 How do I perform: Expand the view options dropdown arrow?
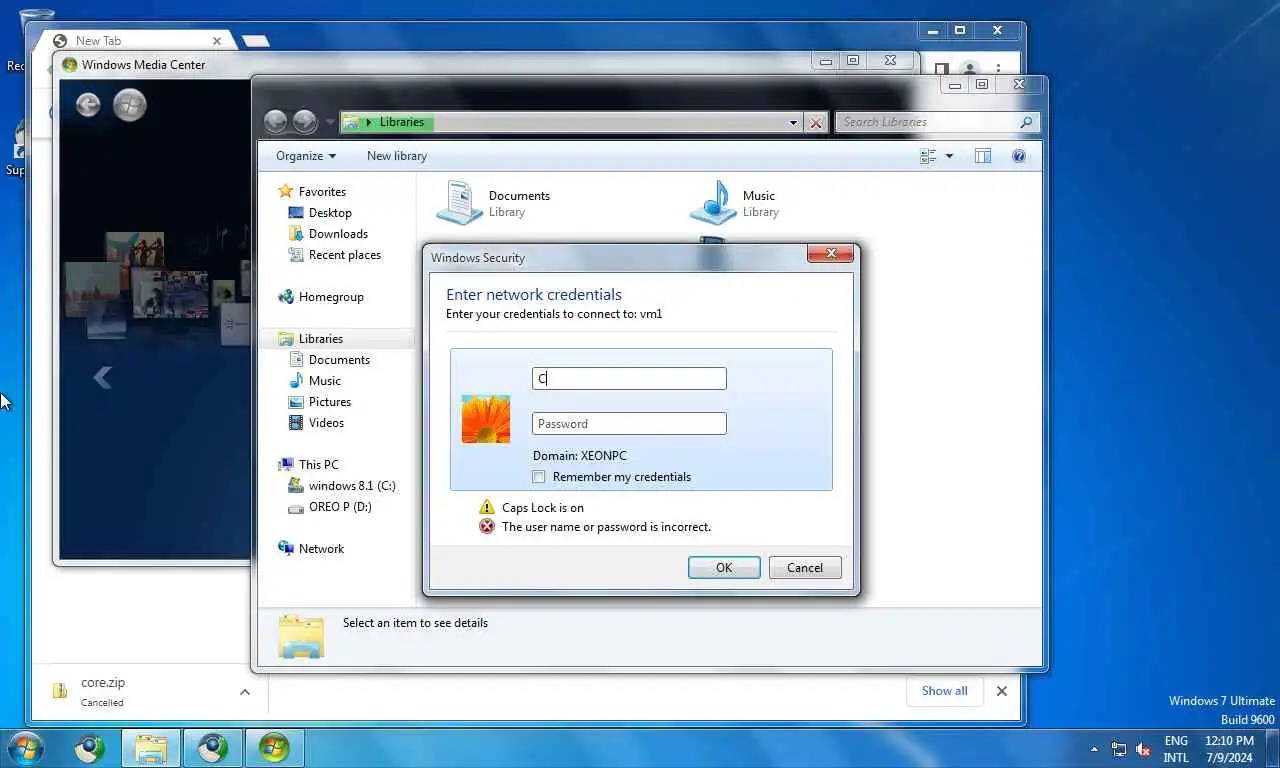(949, 156)
